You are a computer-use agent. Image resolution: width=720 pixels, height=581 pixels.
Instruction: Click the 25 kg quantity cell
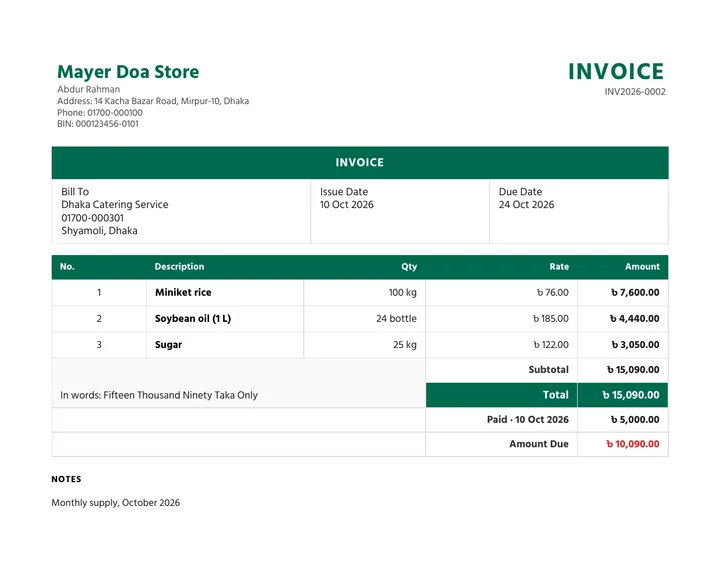pos(365,345)
